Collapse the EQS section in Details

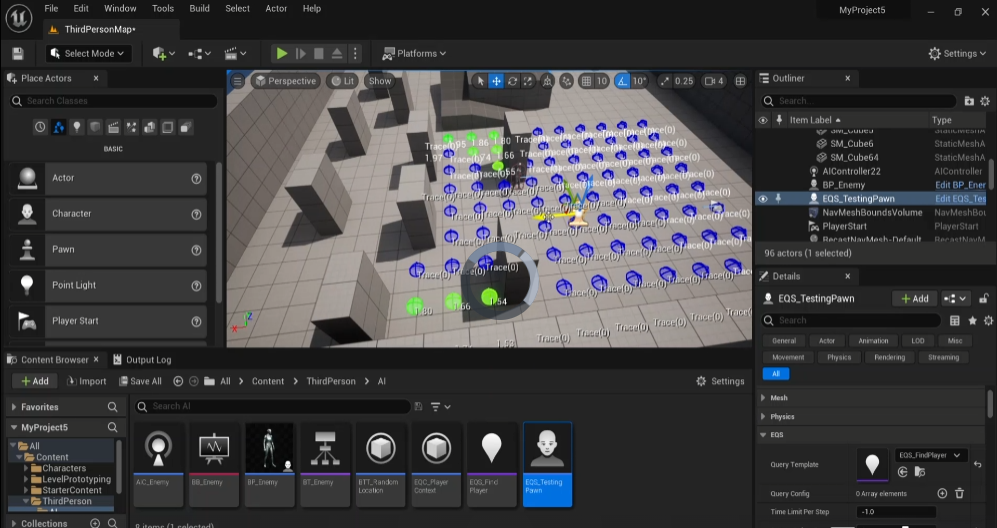763,435
